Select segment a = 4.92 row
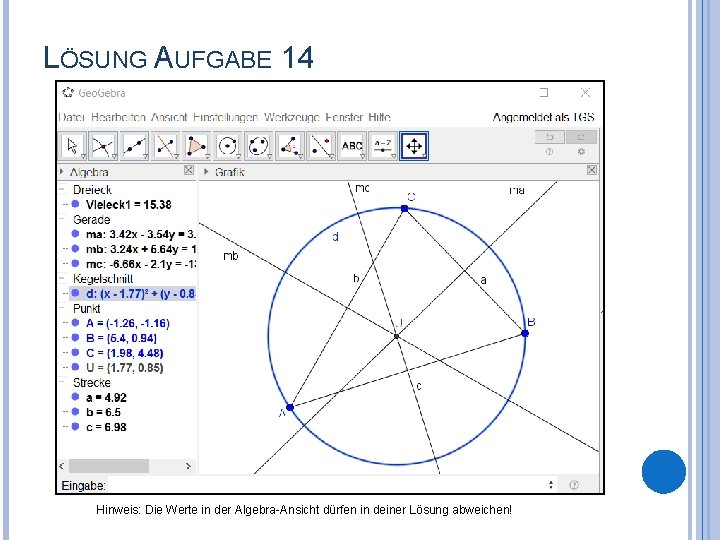This screenshot has width=720, height=540. tap(106, 397)
